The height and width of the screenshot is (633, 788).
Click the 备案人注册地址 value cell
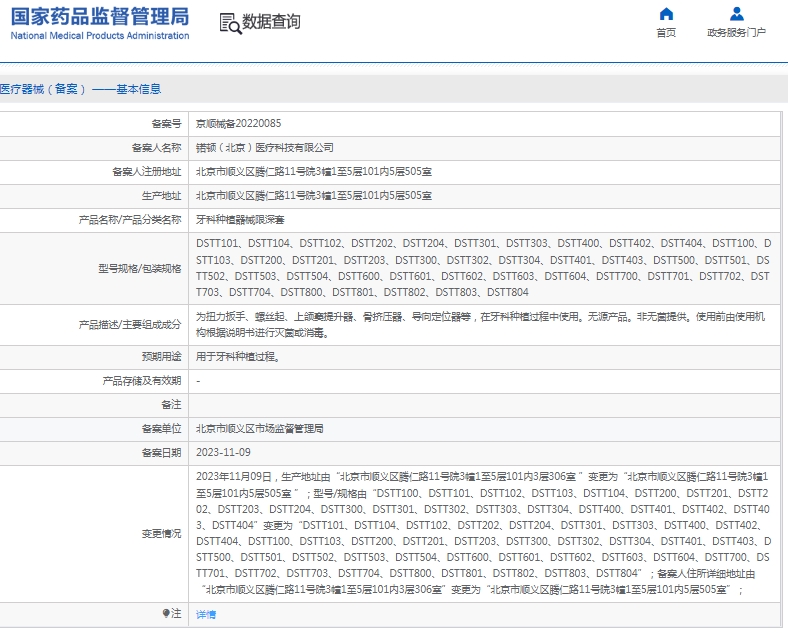click(x=484, y=172)
